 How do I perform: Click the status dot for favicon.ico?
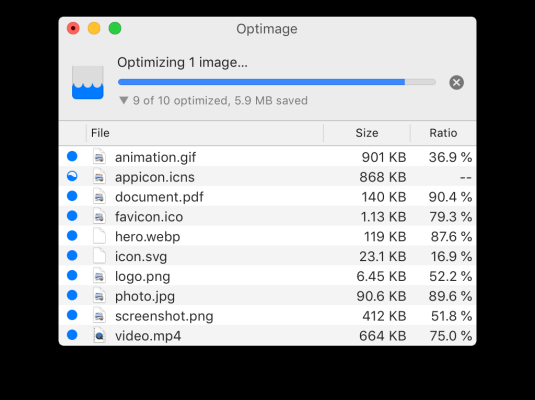click(72, 216)
